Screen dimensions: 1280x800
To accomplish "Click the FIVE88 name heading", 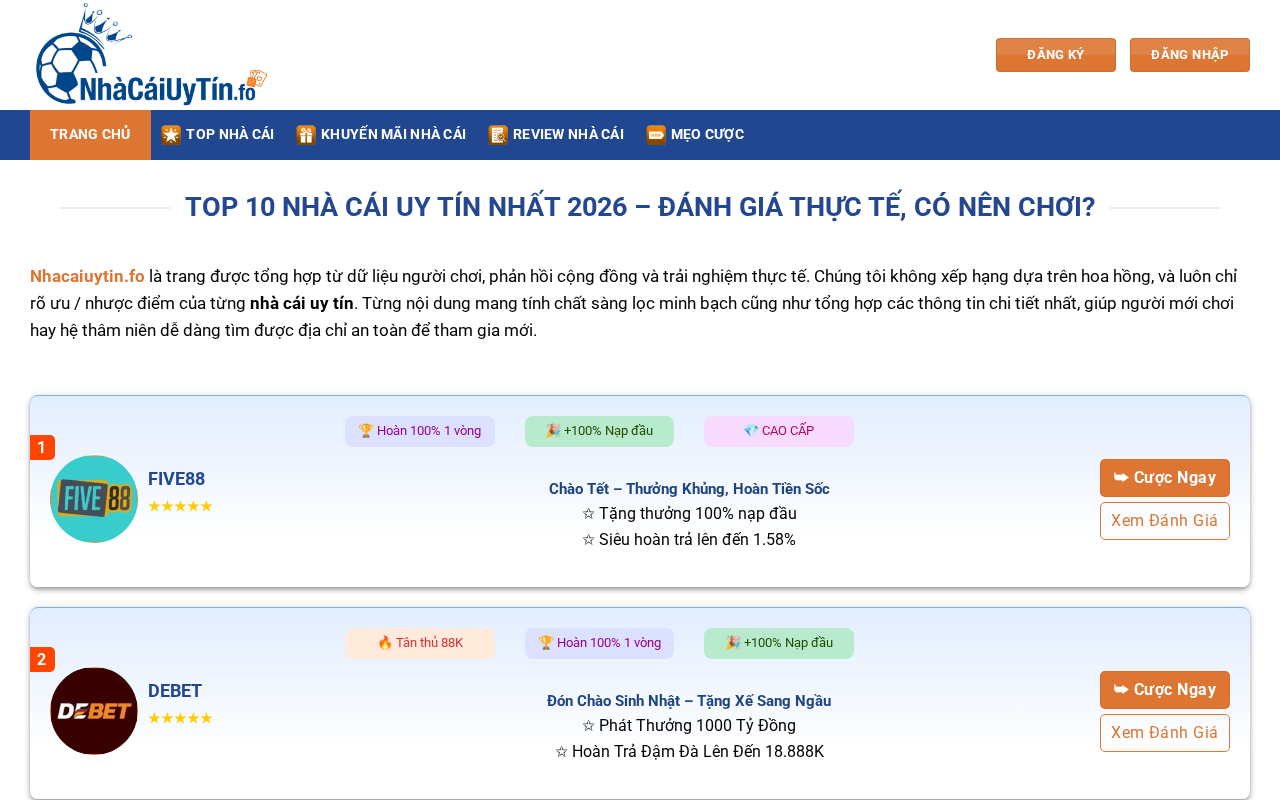I will pyautogui.click(x=176, y=479).
